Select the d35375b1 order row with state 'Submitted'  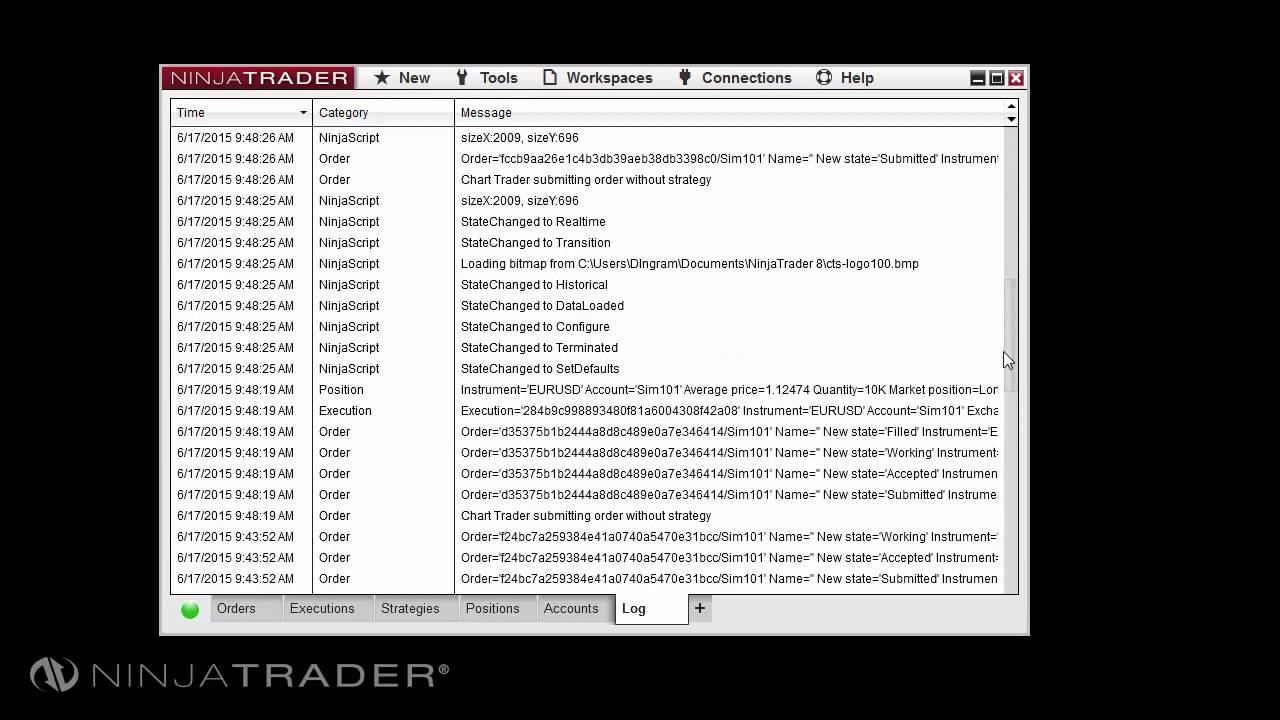(588, 495)
